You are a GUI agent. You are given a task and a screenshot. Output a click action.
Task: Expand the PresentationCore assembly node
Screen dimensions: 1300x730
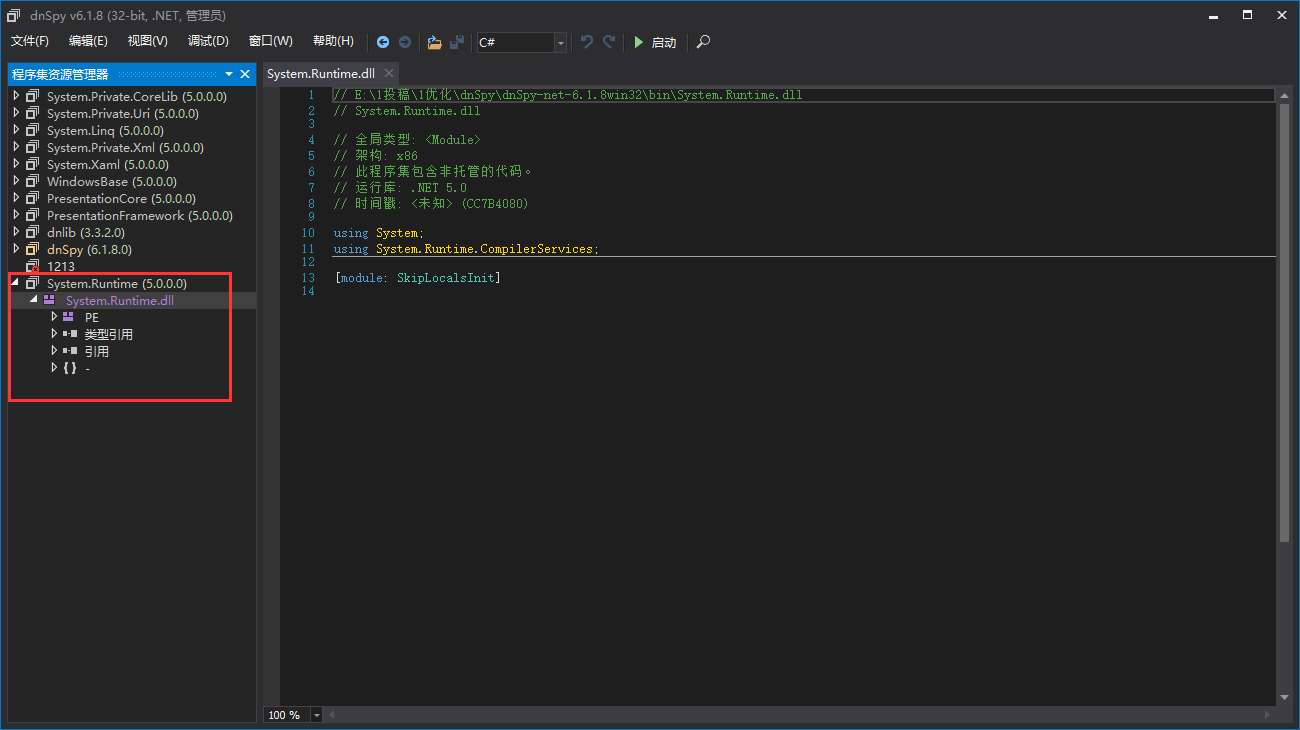point(15,198)
